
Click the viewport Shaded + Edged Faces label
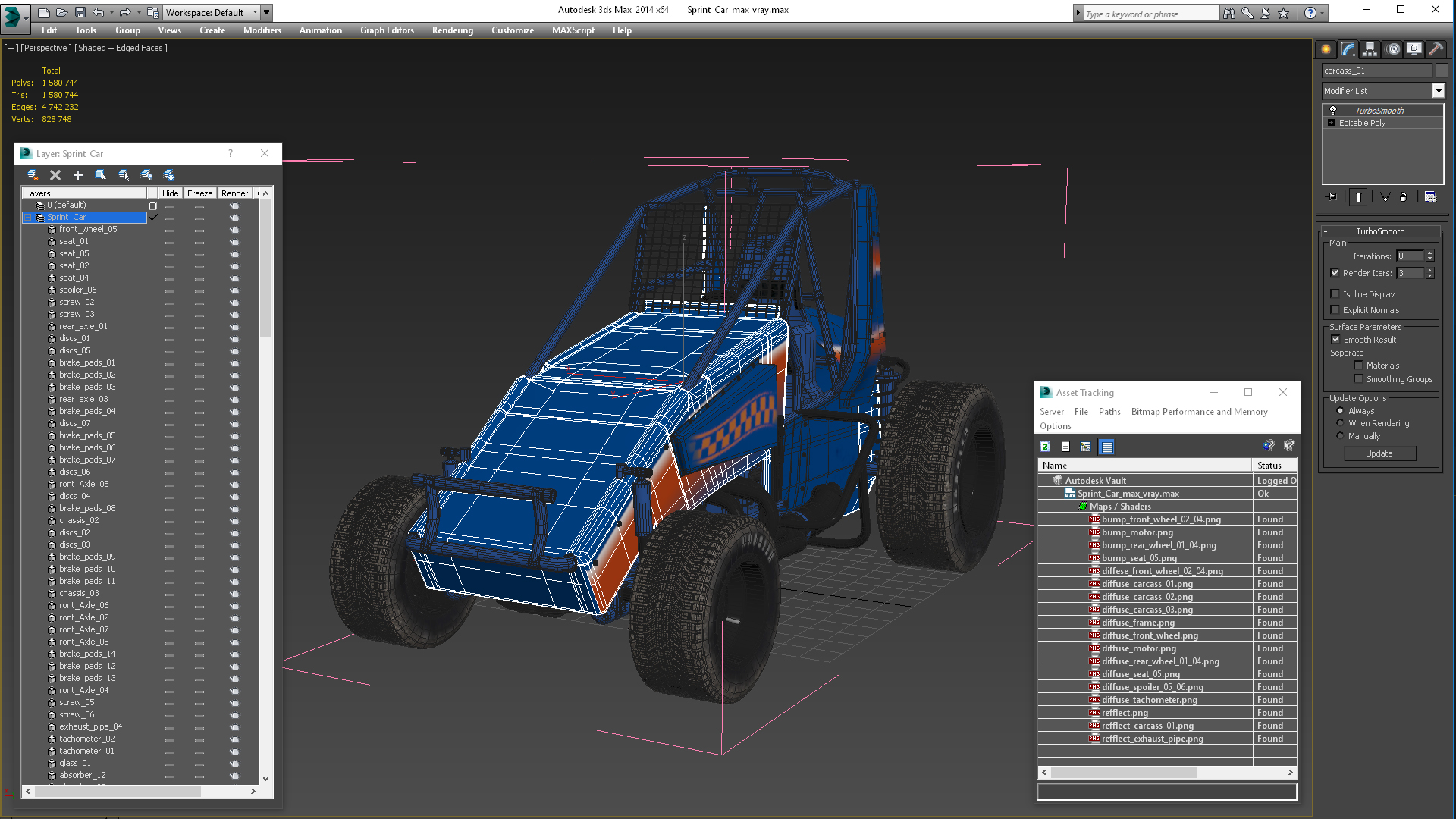point(121,48)
